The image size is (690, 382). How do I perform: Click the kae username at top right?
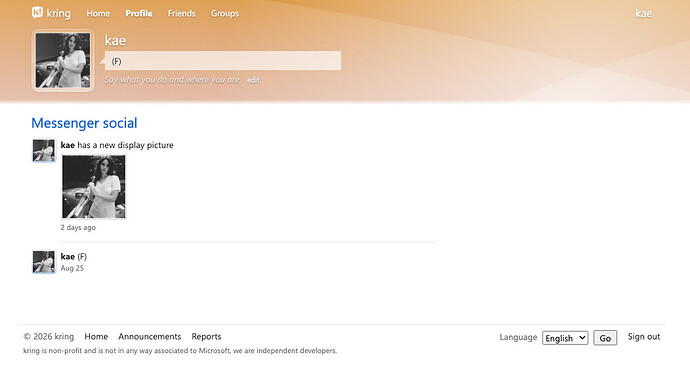(x=643, y=13)
